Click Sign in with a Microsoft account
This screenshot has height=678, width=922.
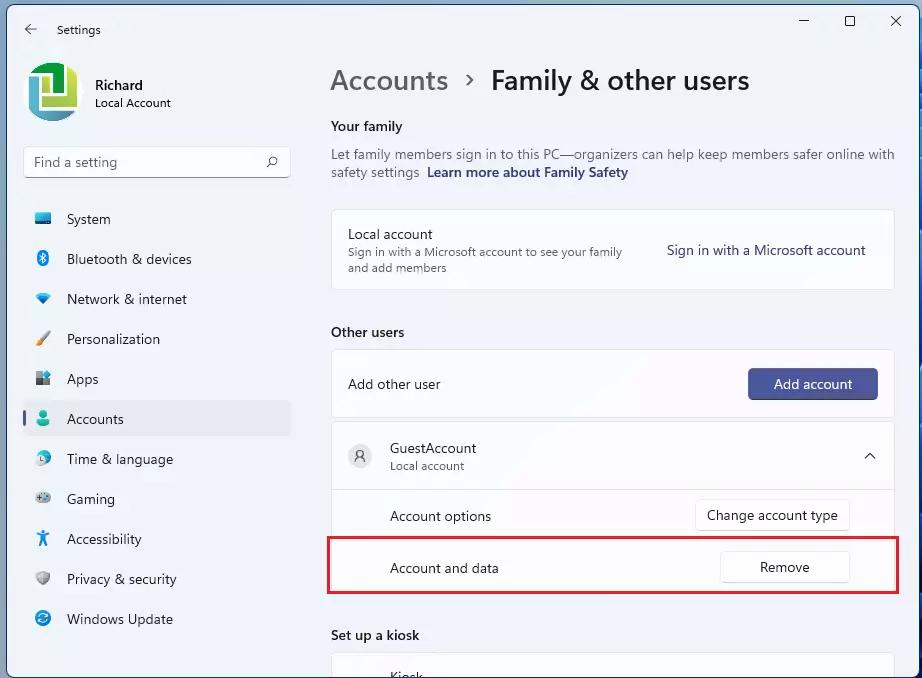click(766, 250)
